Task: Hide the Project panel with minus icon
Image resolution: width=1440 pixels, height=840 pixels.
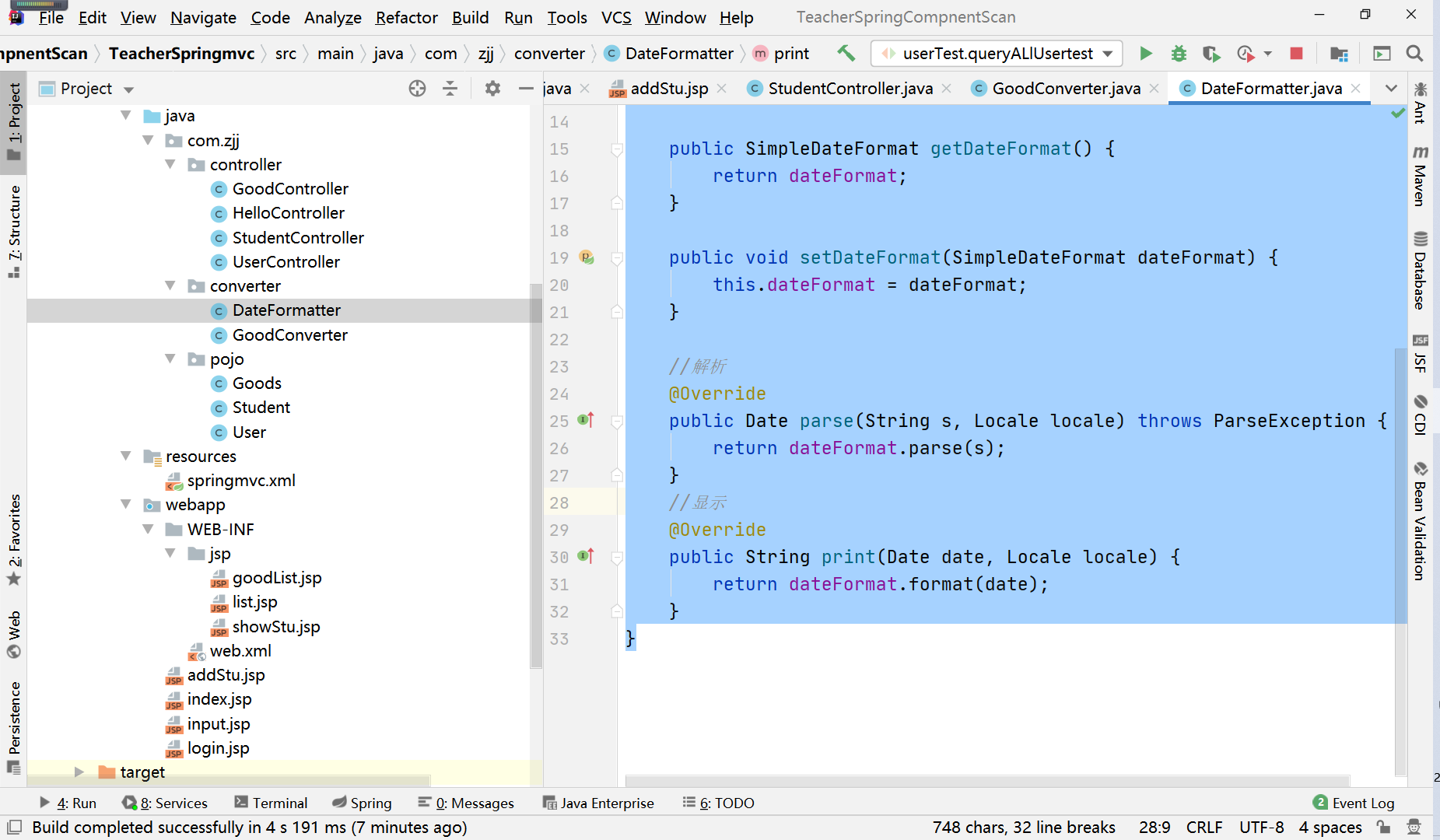Action: point(526,89)
